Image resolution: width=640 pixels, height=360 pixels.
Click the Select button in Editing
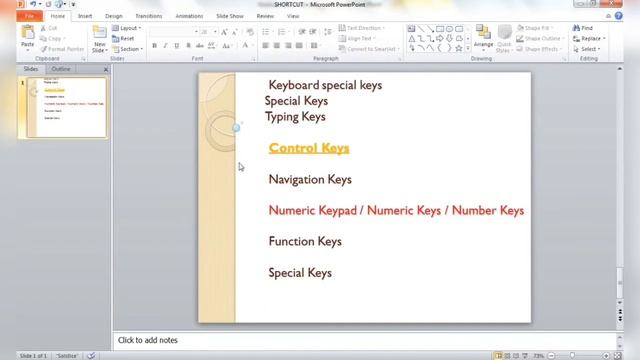(x=587, y=49)
